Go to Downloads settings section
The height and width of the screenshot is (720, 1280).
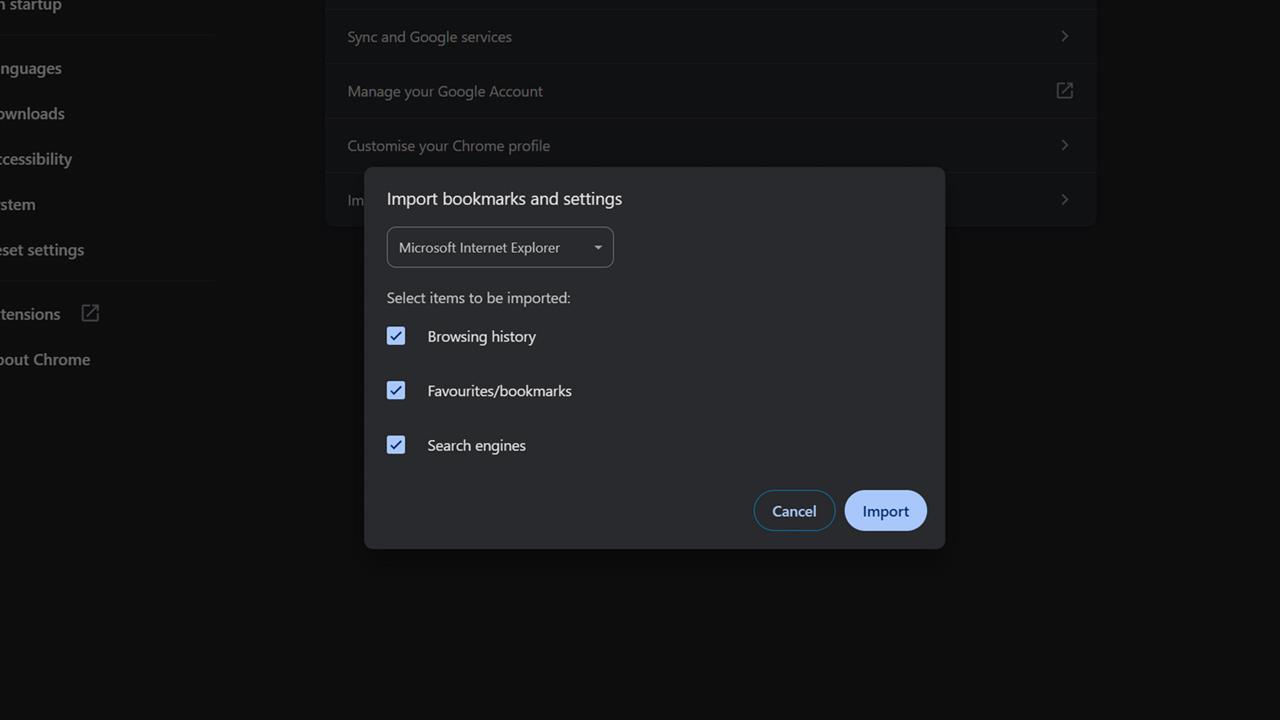(32, 113)
